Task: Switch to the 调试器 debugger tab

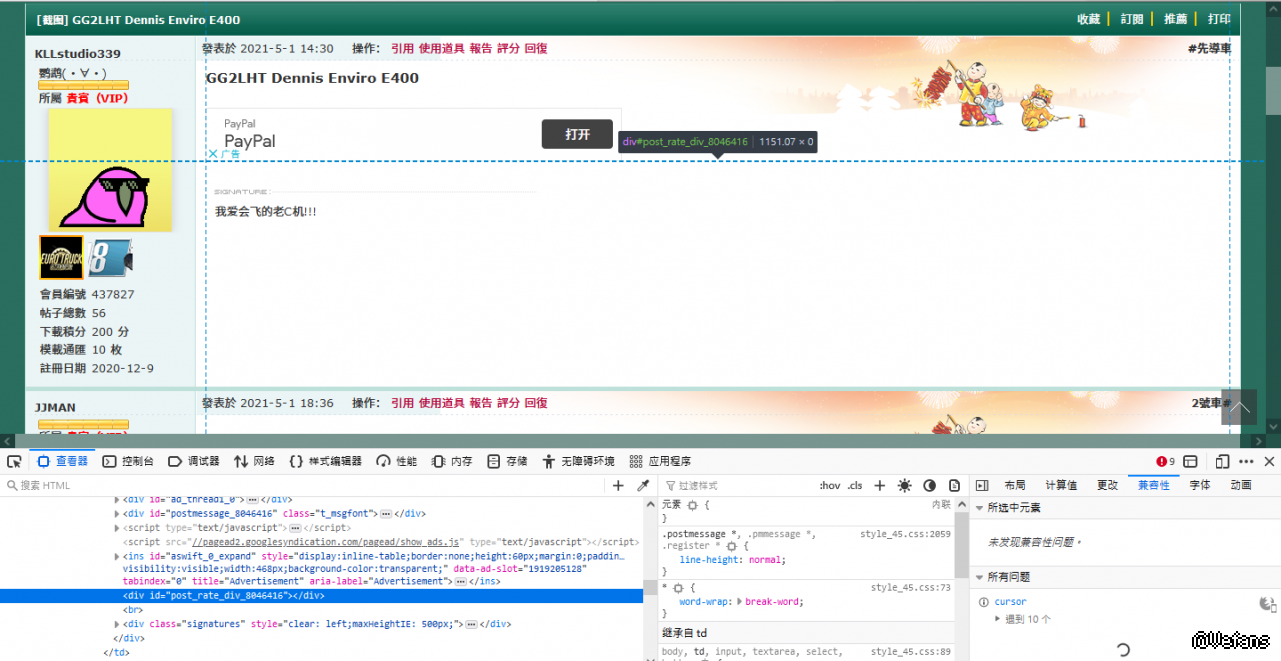Action: tap(194, 461)
